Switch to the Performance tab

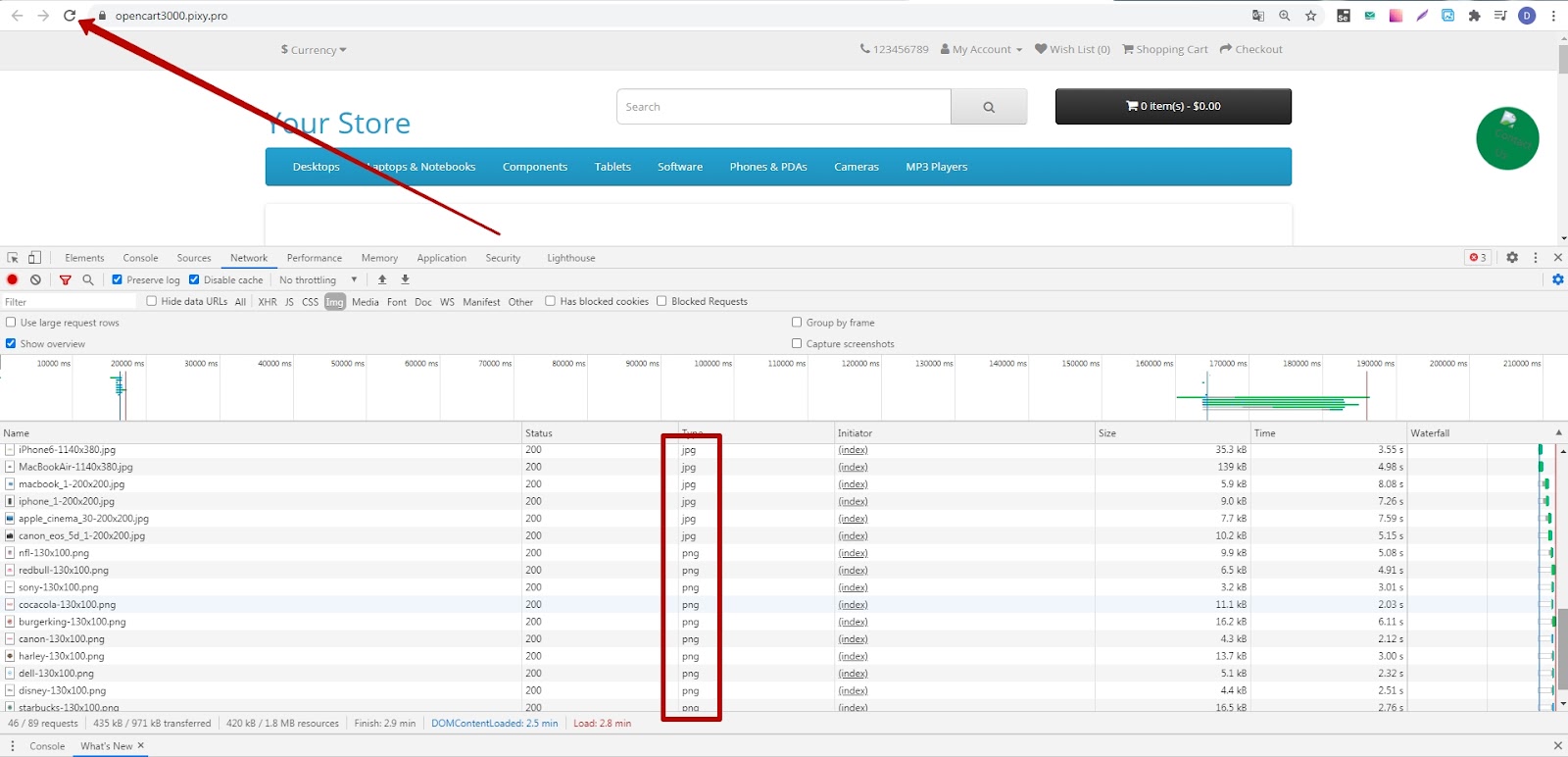click(x=315, y=258)
